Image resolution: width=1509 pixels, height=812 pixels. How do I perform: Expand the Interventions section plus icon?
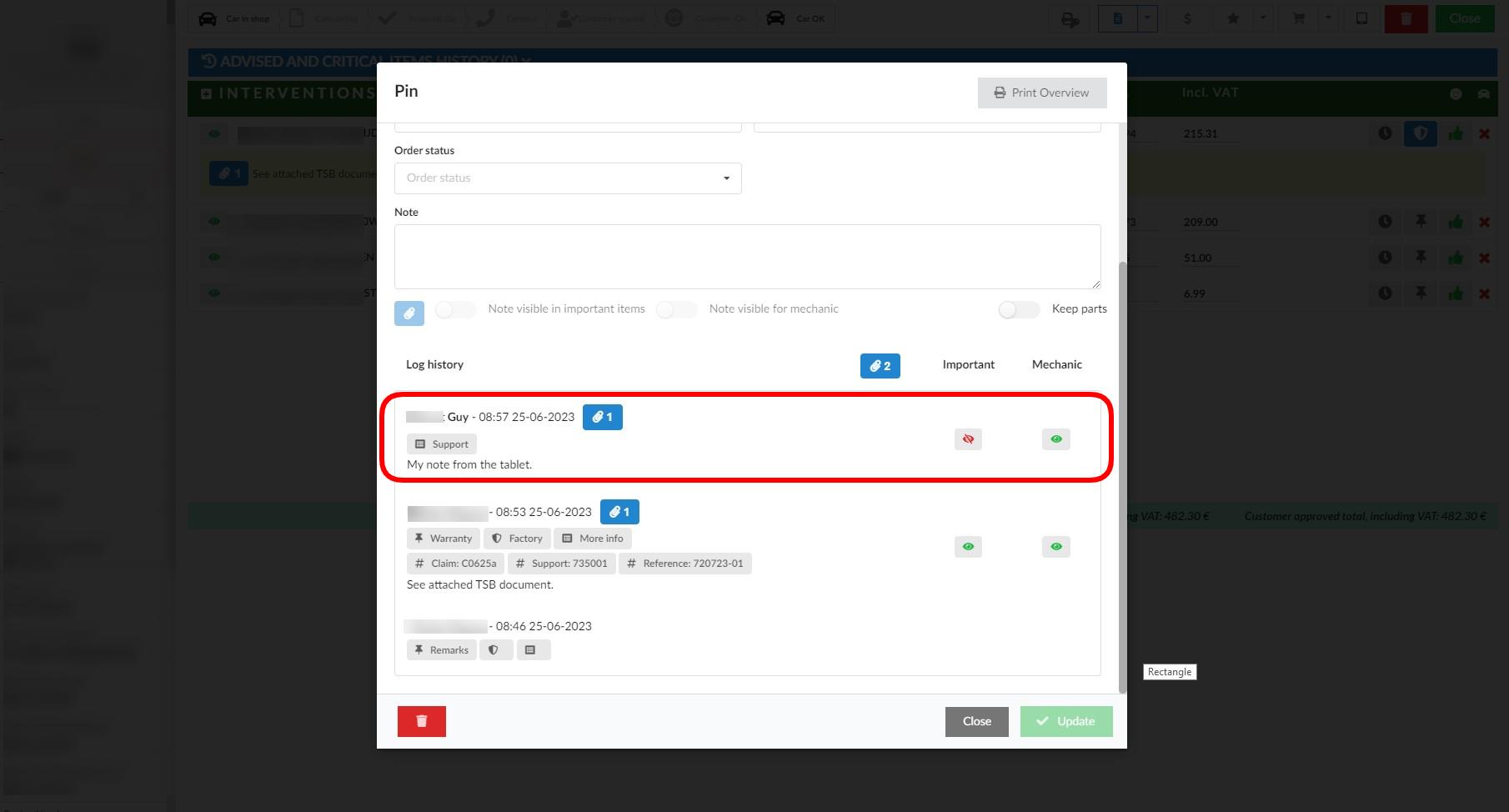point(206,93)
